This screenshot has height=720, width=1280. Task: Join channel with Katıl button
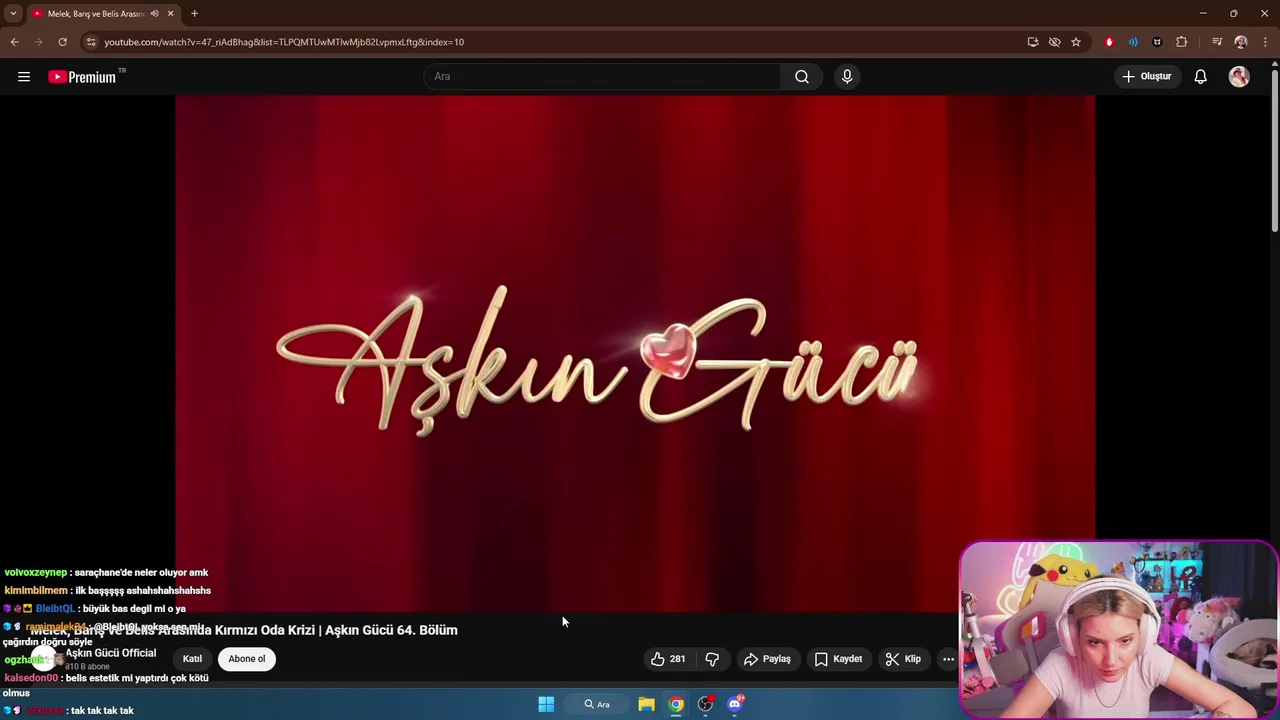point(192,659)
